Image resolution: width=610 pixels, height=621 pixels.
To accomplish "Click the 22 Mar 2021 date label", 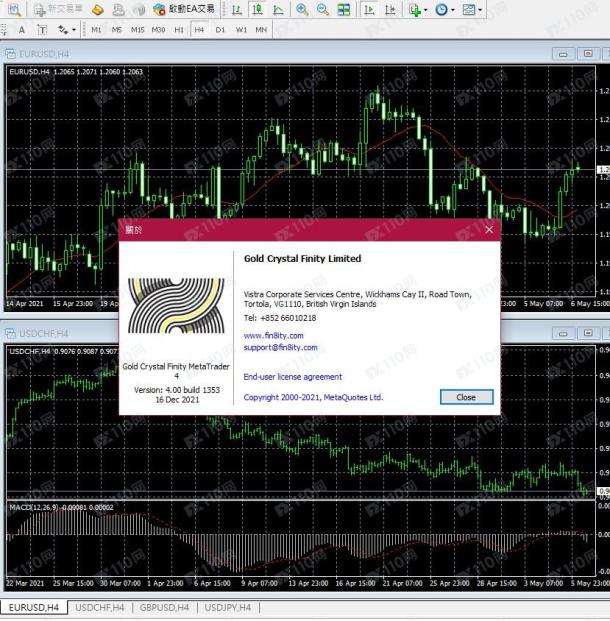I will (x=25, y=583).
